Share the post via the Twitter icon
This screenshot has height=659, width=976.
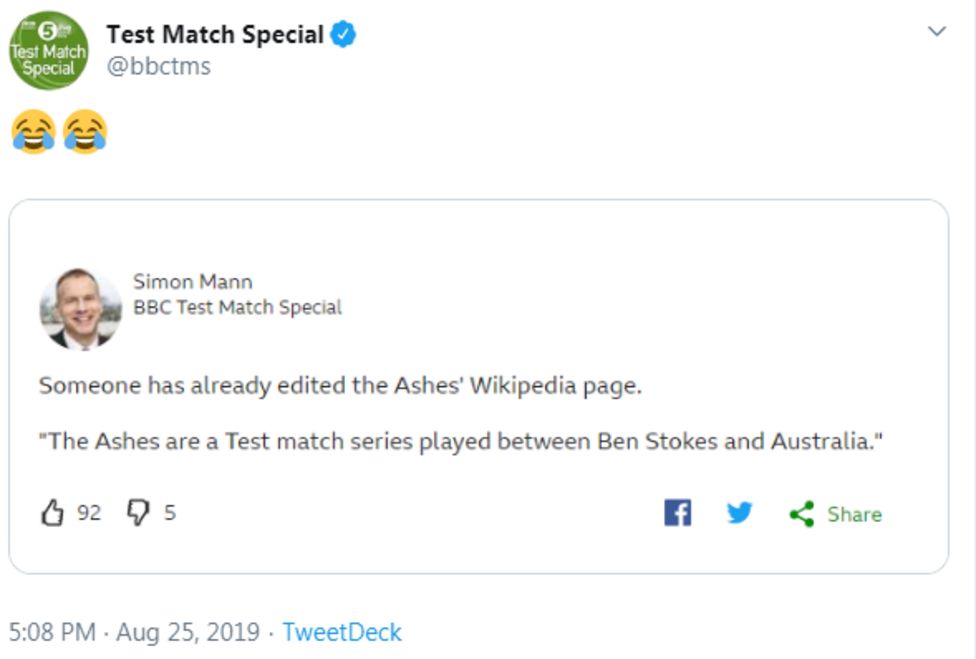[x=740, y=513]
